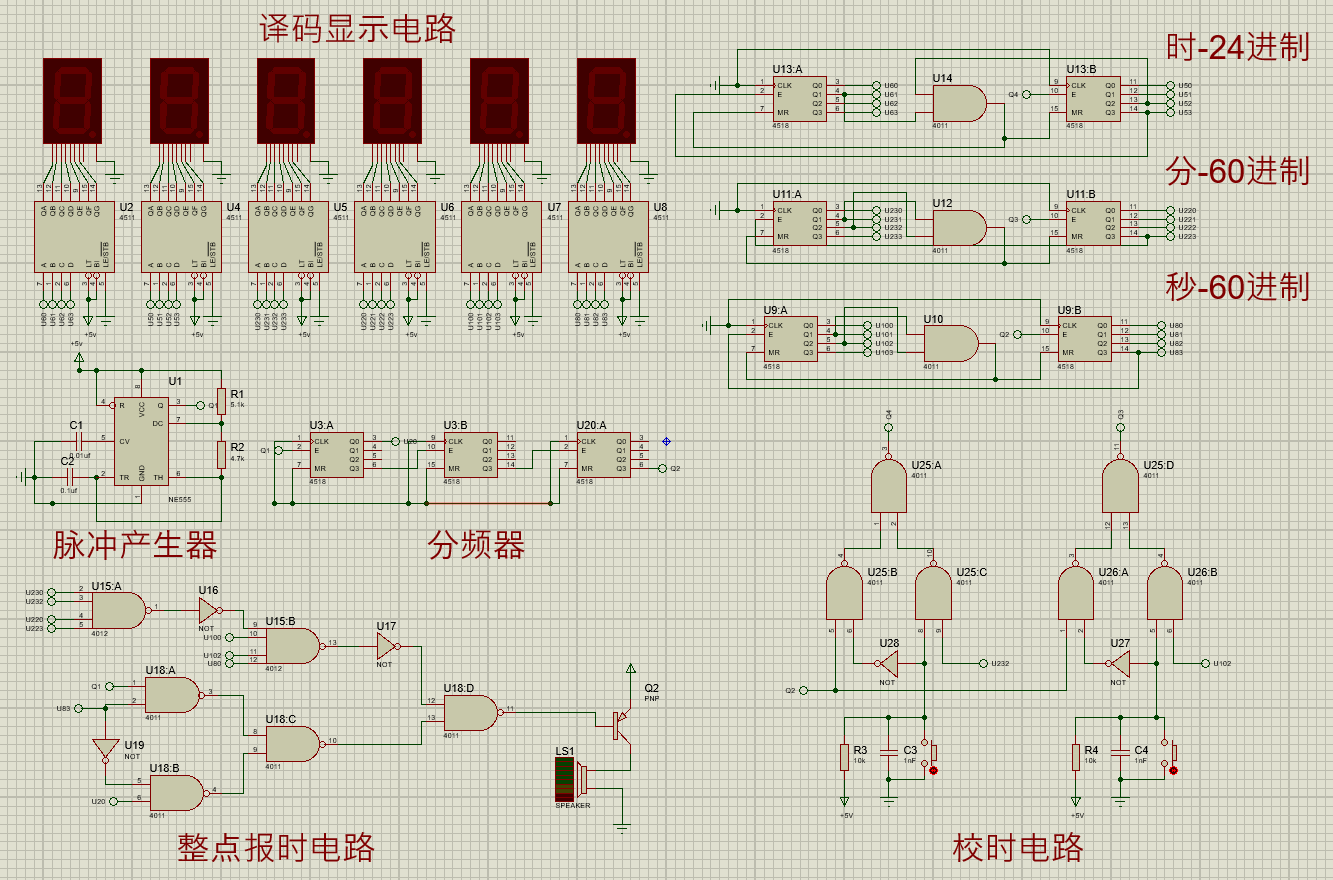Select NAND gate U26:B
The height and width of the screenshot is (880, 1333).
(x=1166, y=592)
